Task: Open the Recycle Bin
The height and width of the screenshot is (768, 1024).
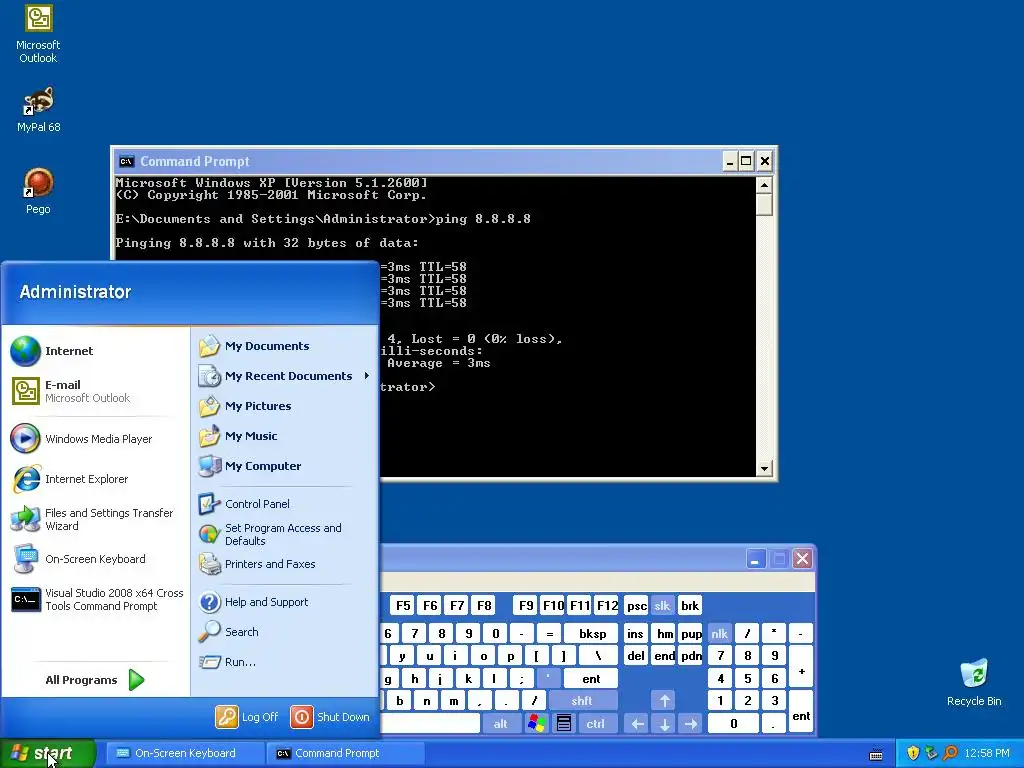Action: (x=974, y=682)
